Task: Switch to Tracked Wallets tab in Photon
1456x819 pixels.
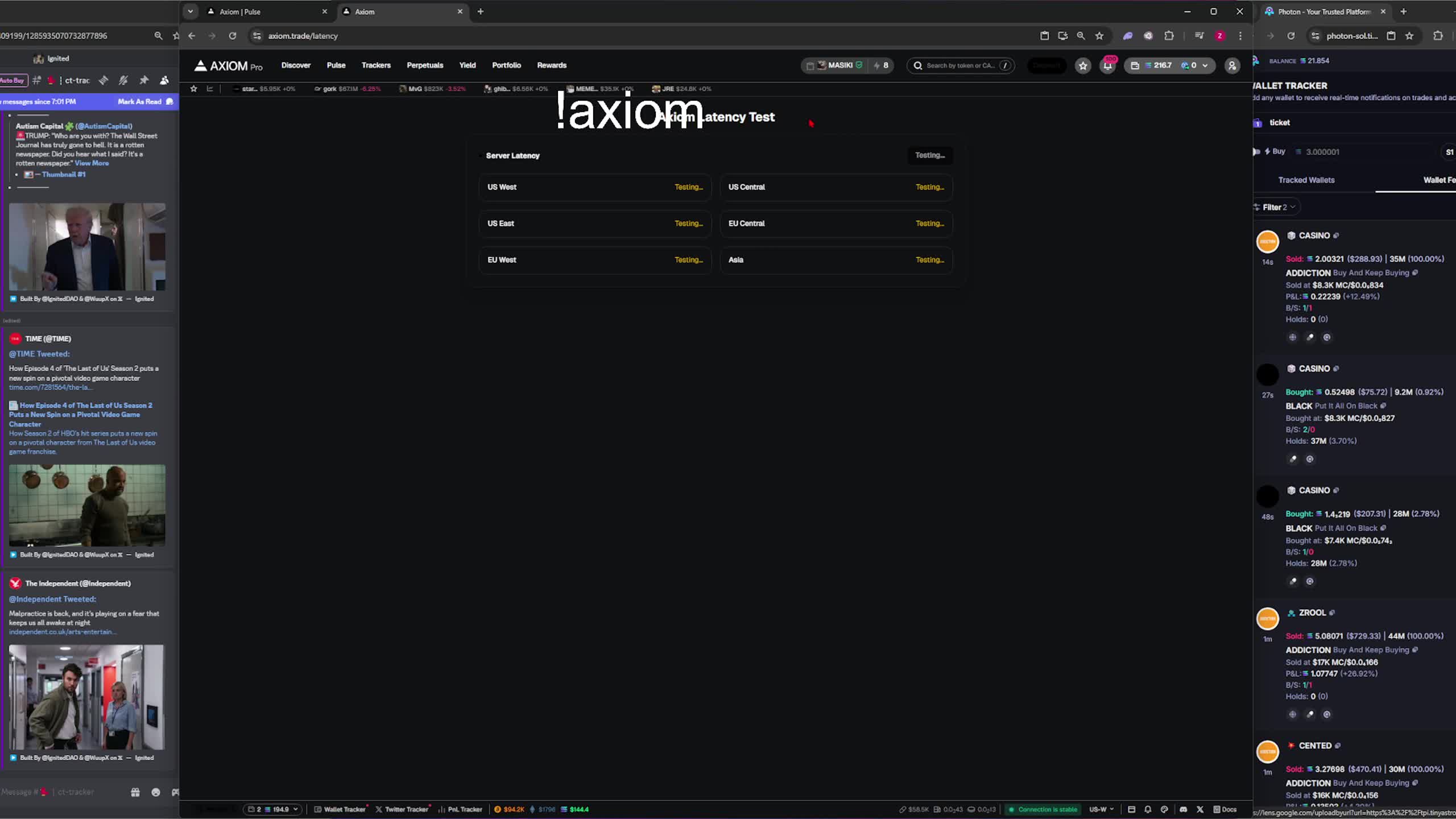Action: click(x=1306, y=180)
